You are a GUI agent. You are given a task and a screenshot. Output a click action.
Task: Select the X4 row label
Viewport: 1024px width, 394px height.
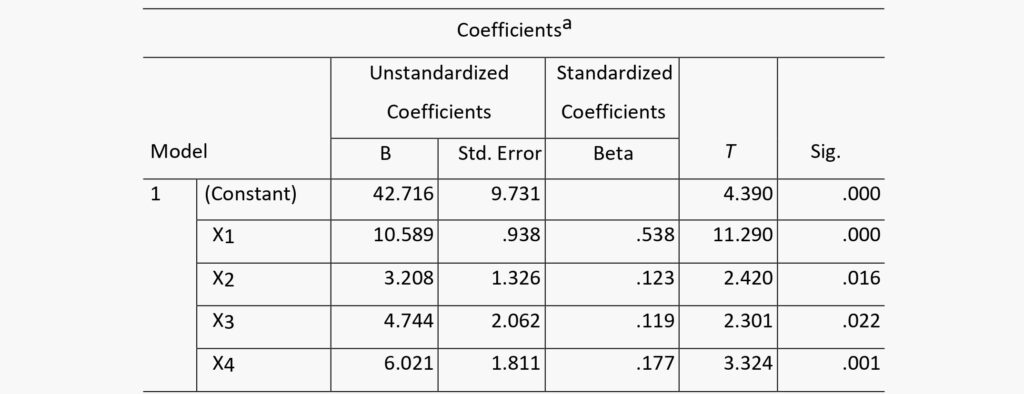click(223, 364)
